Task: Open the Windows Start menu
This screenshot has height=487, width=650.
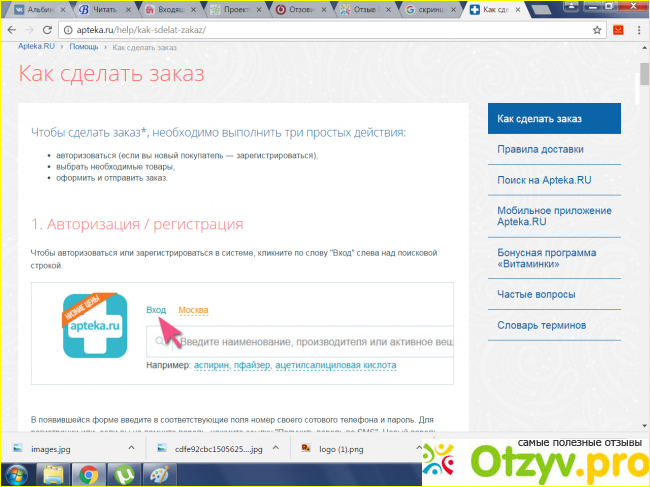Action: tap(17, 474)
